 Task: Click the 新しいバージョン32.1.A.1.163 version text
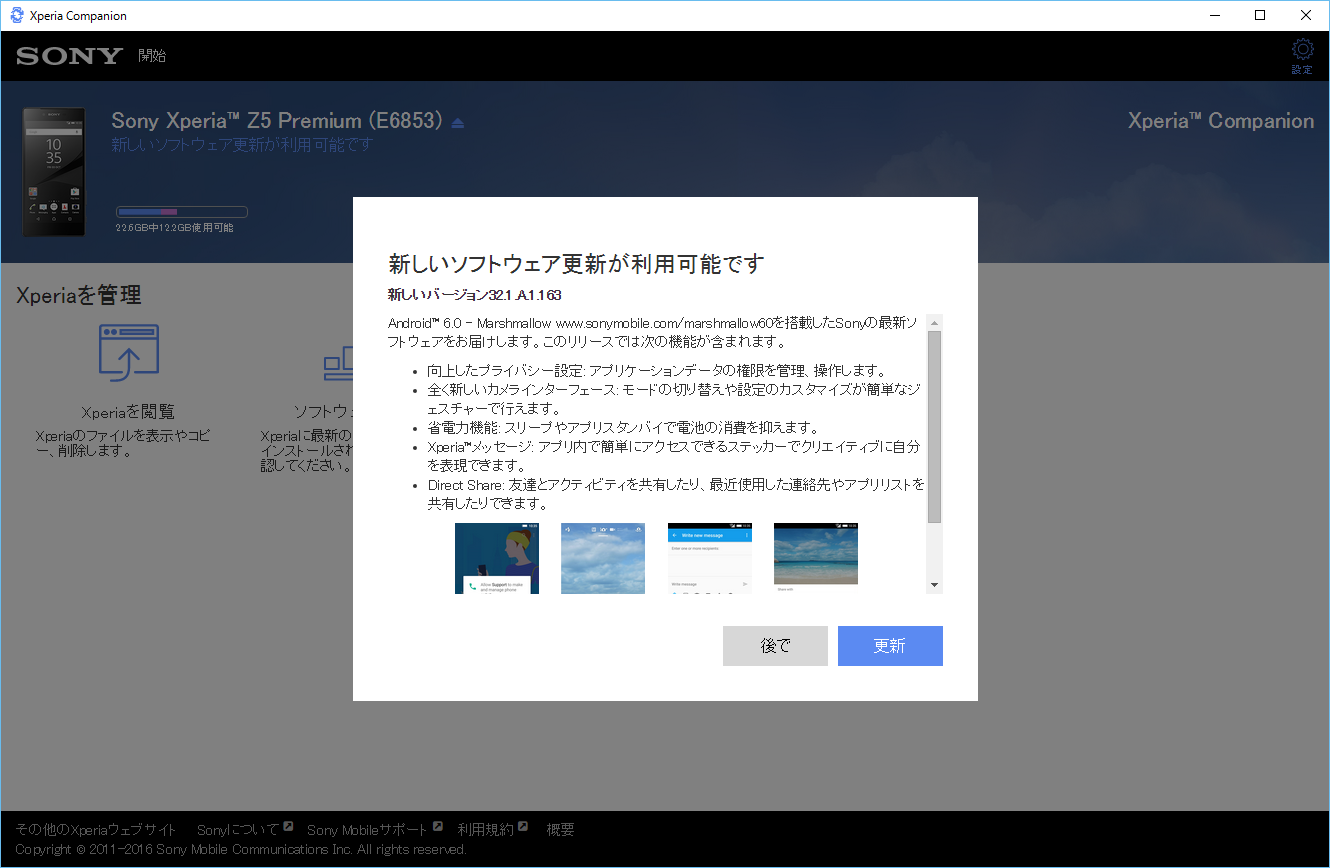point(474,296)
